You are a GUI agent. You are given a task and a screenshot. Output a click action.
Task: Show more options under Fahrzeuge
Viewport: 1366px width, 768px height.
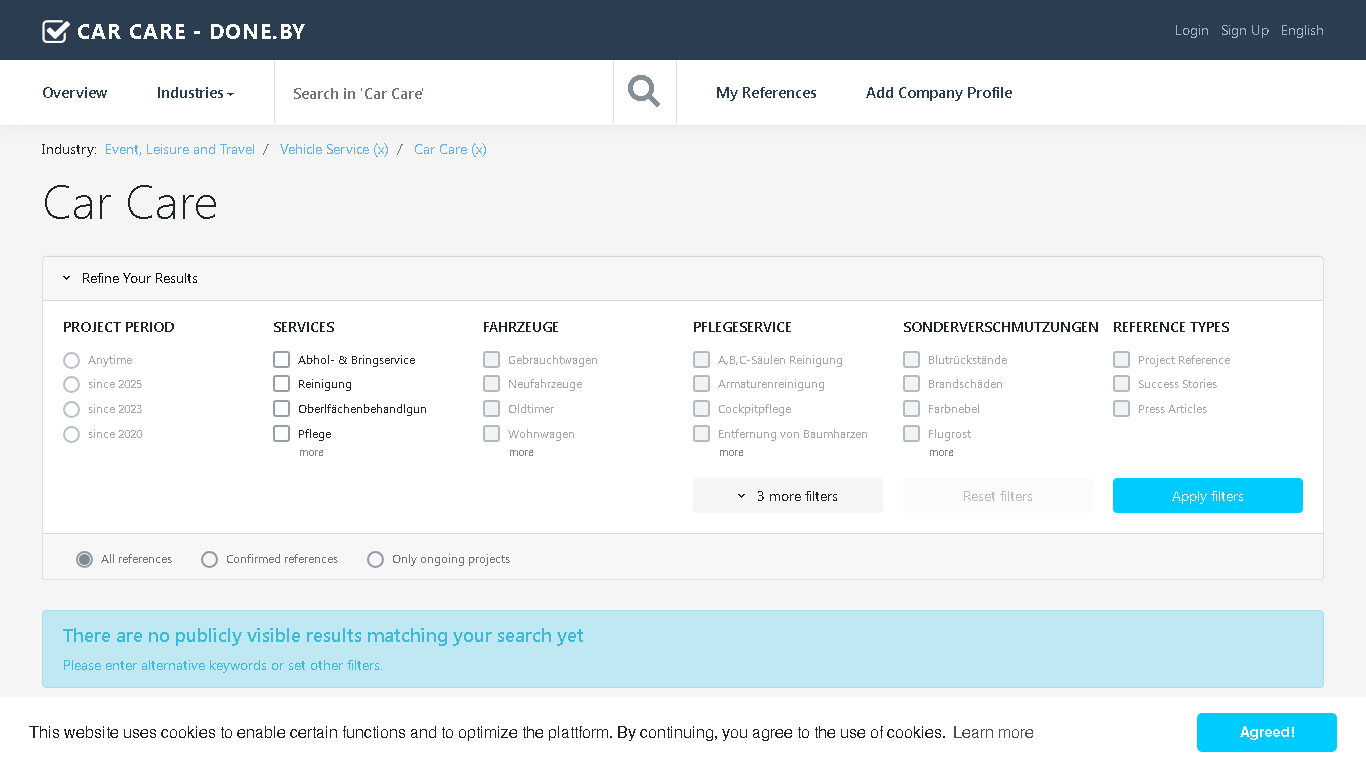coord(521,453)
